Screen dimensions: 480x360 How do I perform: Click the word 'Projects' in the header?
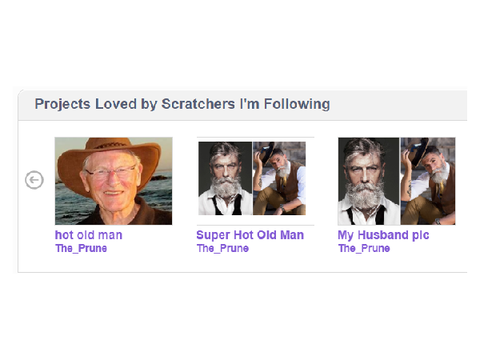coord(63,104)
